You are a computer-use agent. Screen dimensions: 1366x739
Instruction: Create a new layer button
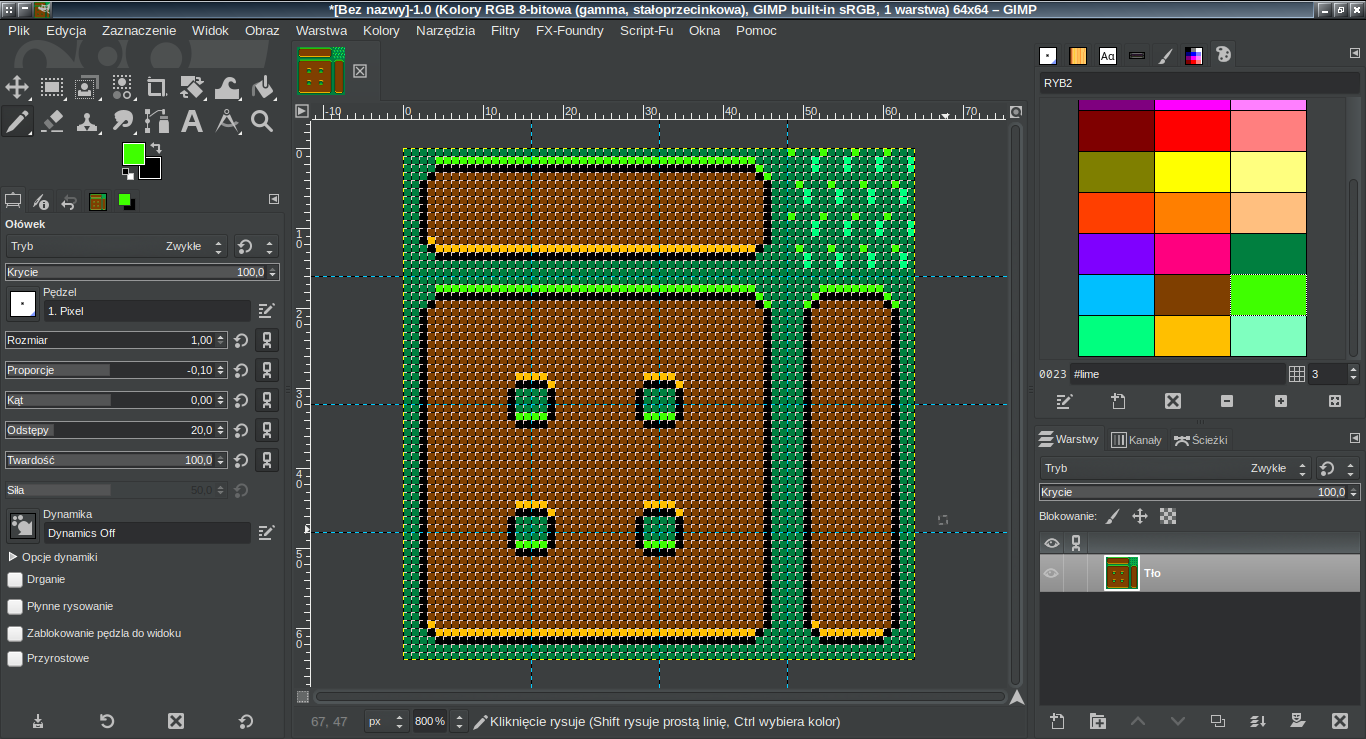pyautogui.click(x=1057, y=721)
